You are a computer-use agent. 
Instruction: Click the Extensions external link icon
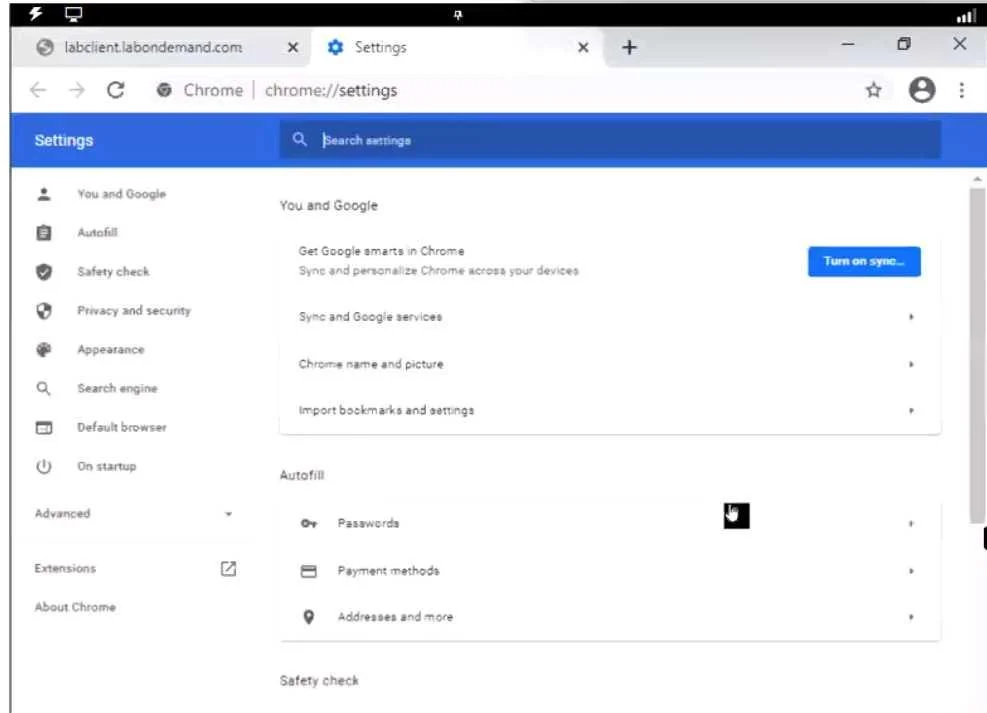click(x=228, y=569)
